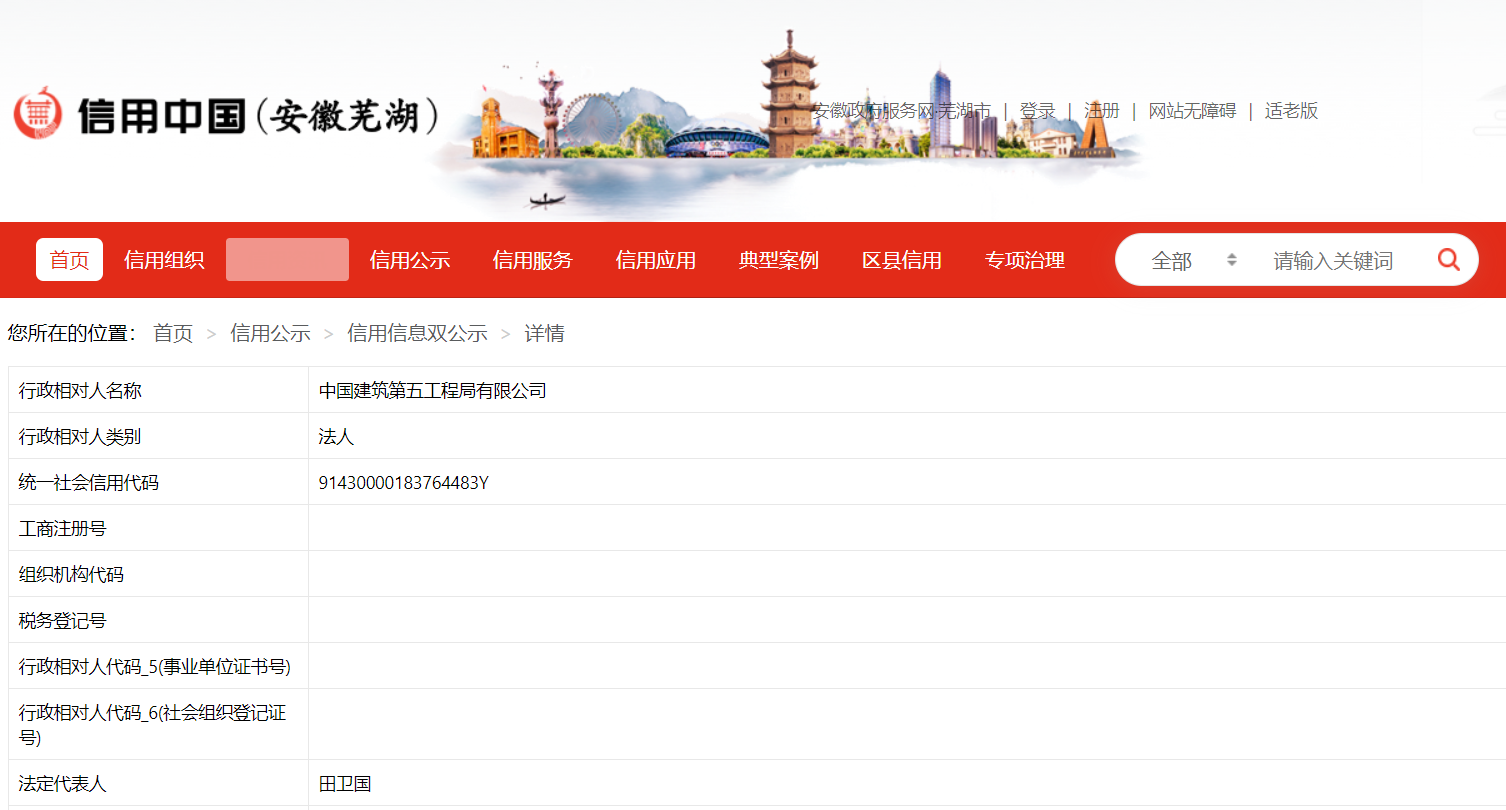Click the 请输入关键词 search field

point(1333,260)
